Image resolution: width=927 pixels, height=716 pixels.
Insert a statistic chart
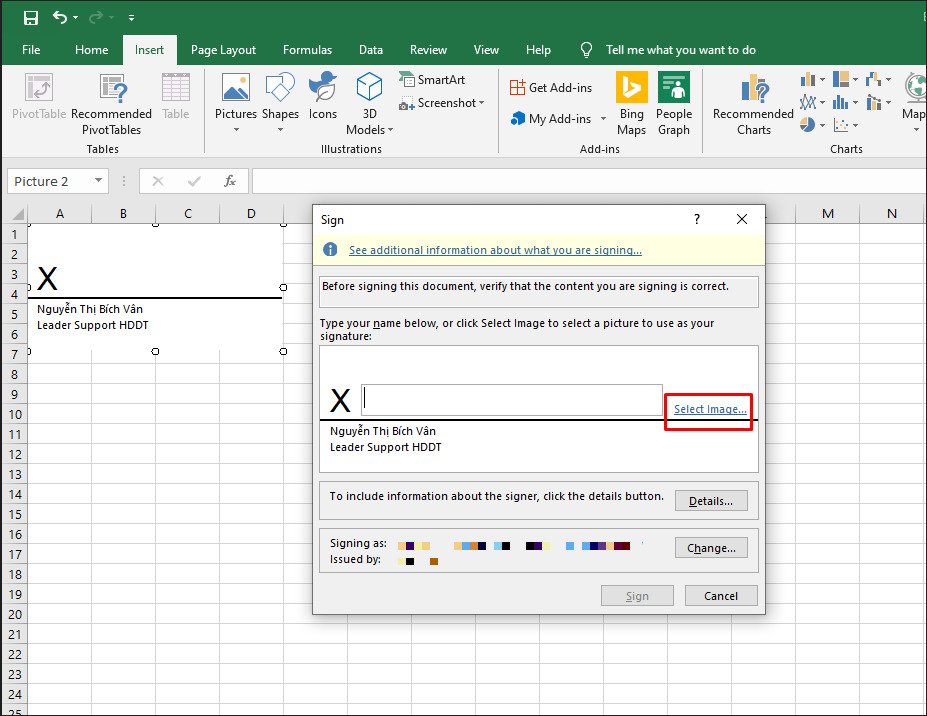coord(845,102)
